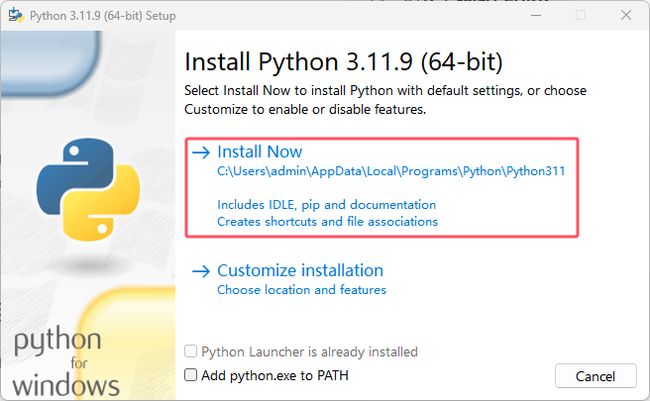Screen dimensions: 650x401
Task: Choose Customize installation
Action: 300,270
